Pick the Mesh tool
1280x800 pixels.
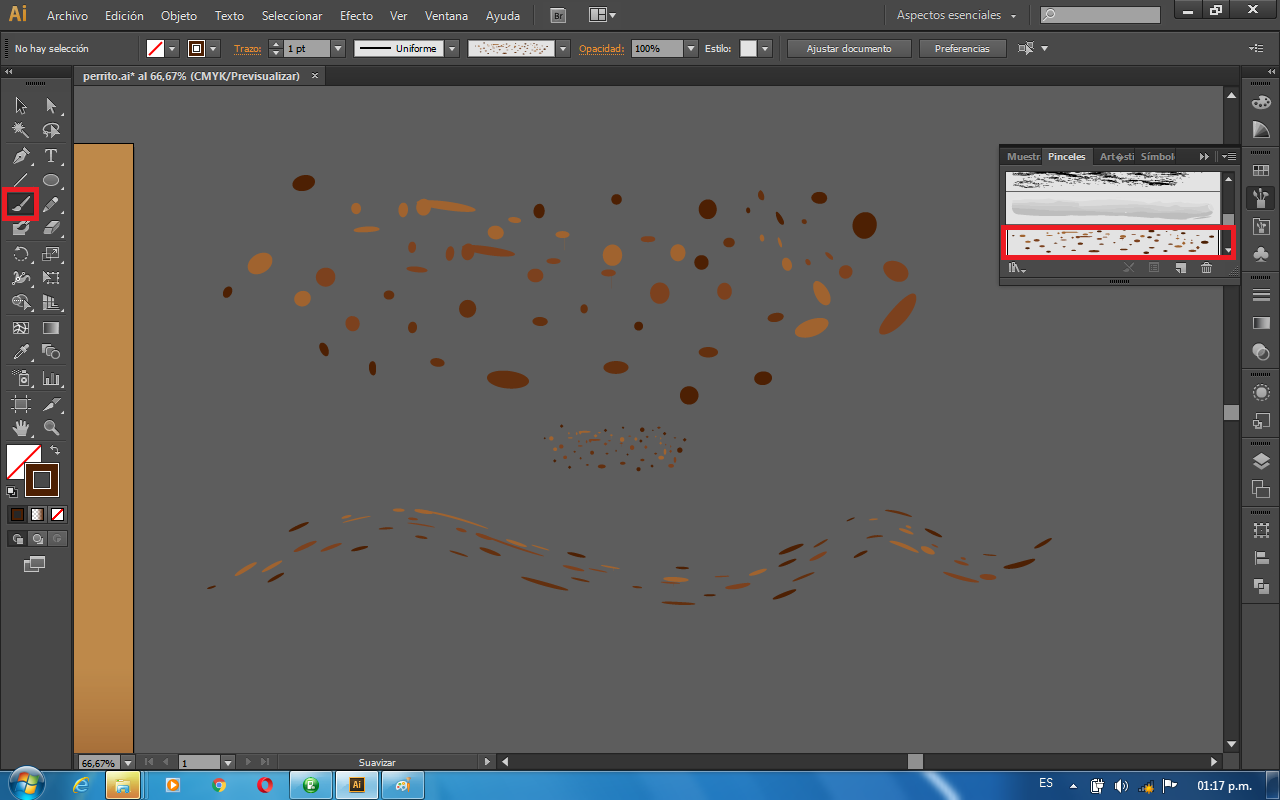[x=21, y=328]
